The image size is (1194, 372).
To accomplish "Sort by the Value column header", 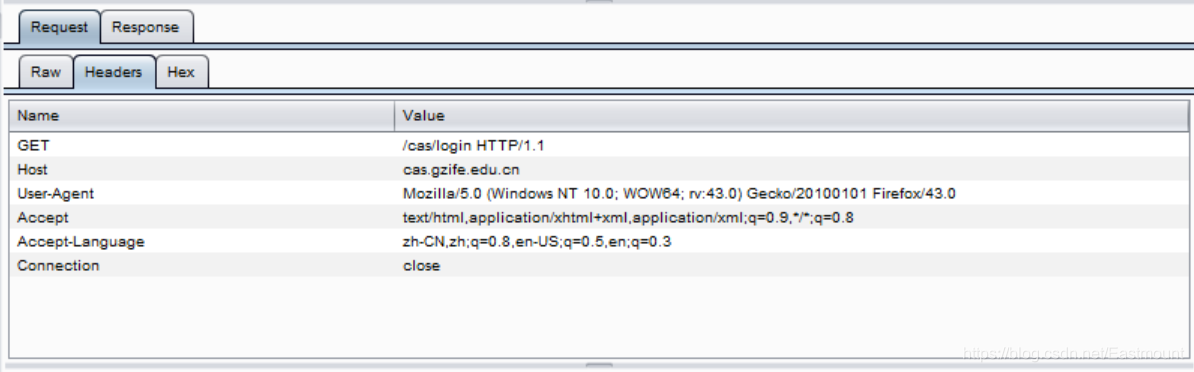I will click(x=791, y=116).
